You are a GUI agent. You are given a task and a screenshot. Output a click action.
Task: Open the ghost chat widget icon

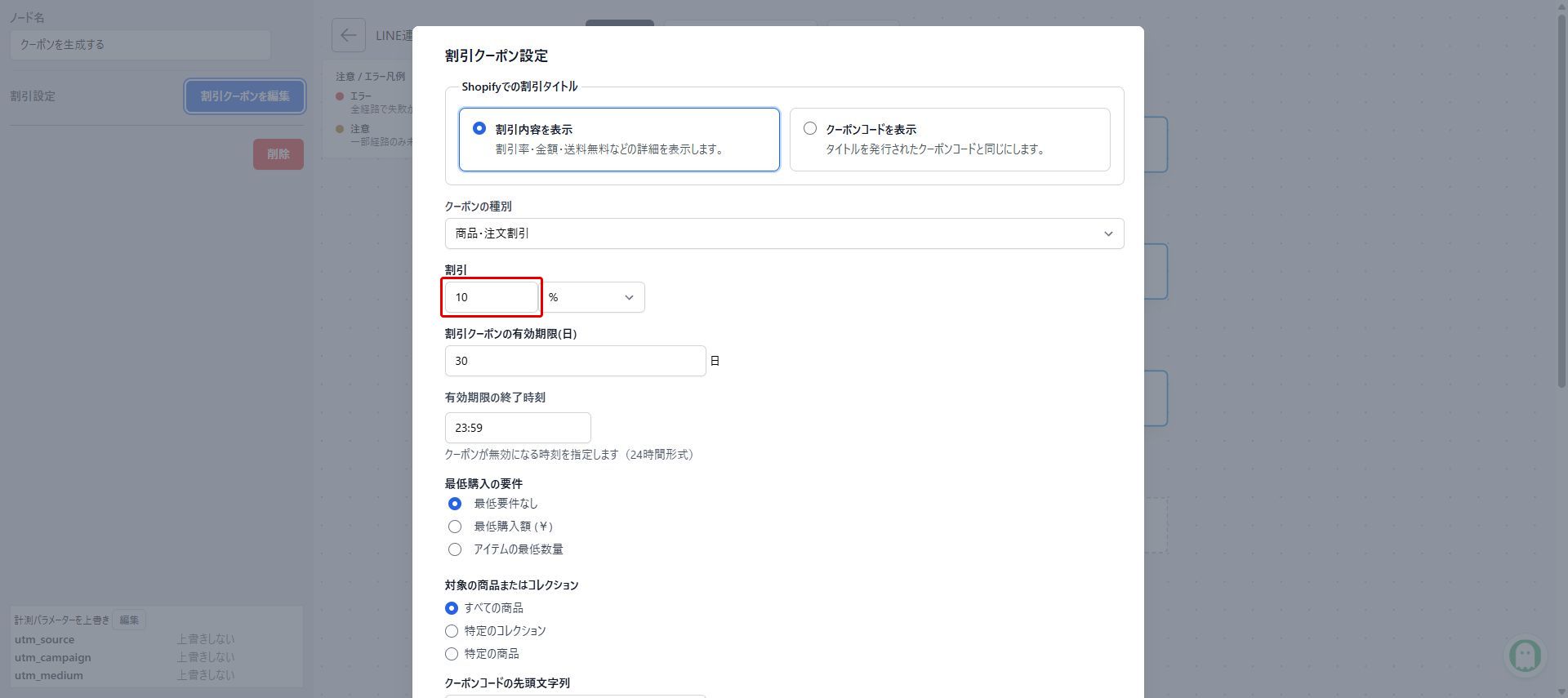[1525, 654]
